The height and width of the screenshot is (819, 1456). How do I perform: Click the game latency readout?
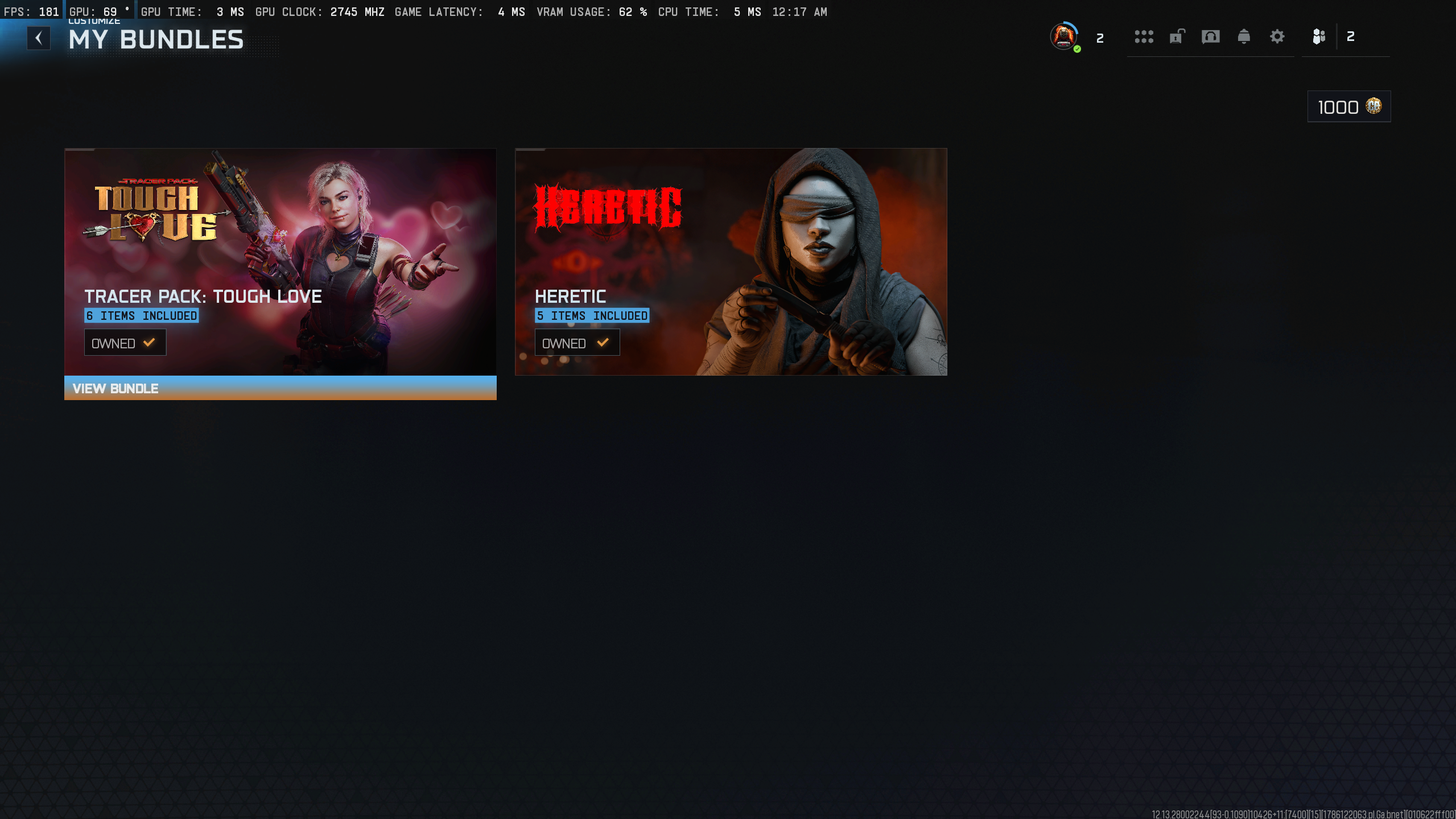460,12
